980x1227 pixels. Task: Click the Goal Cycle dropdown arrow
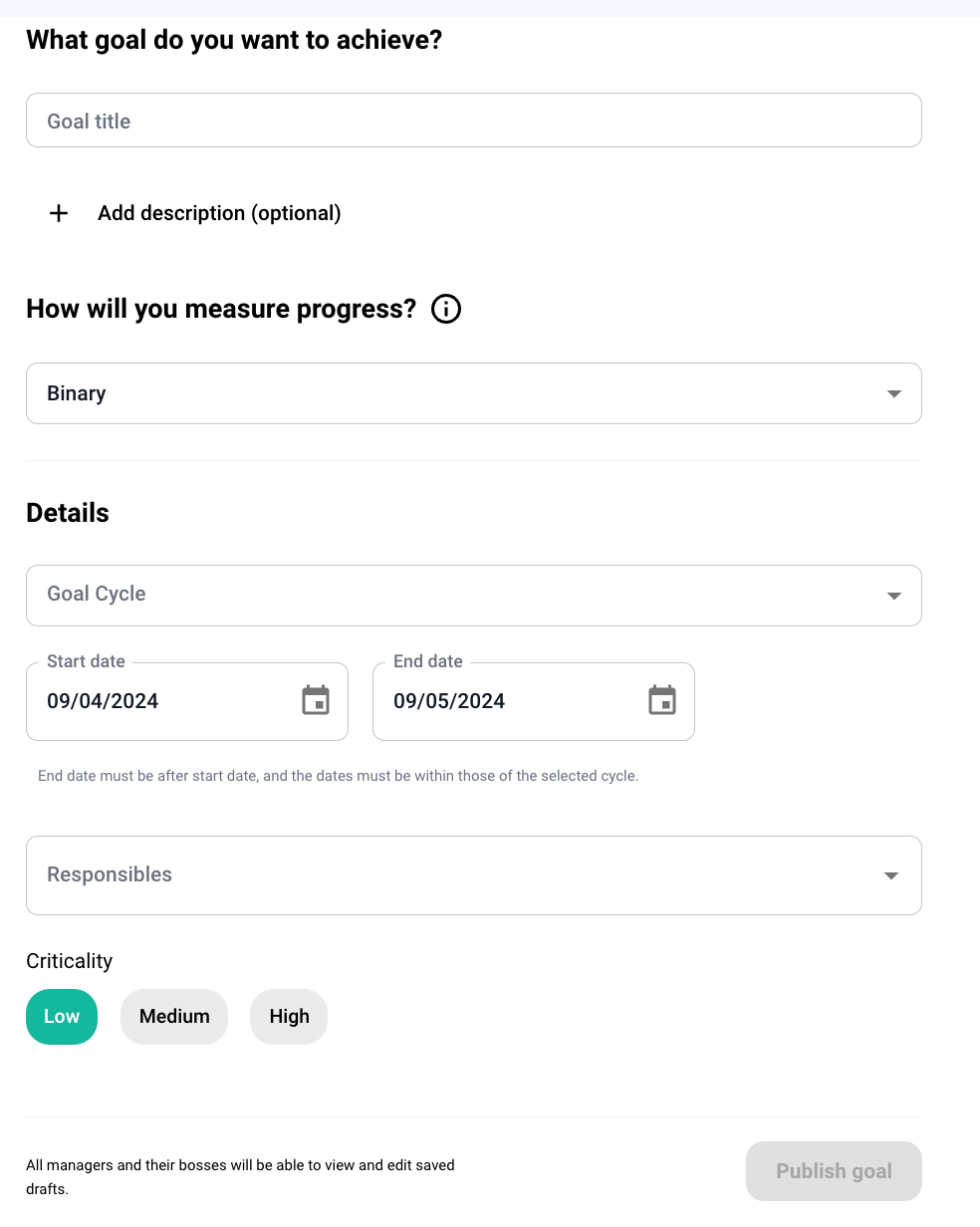[x=894, y=596]
